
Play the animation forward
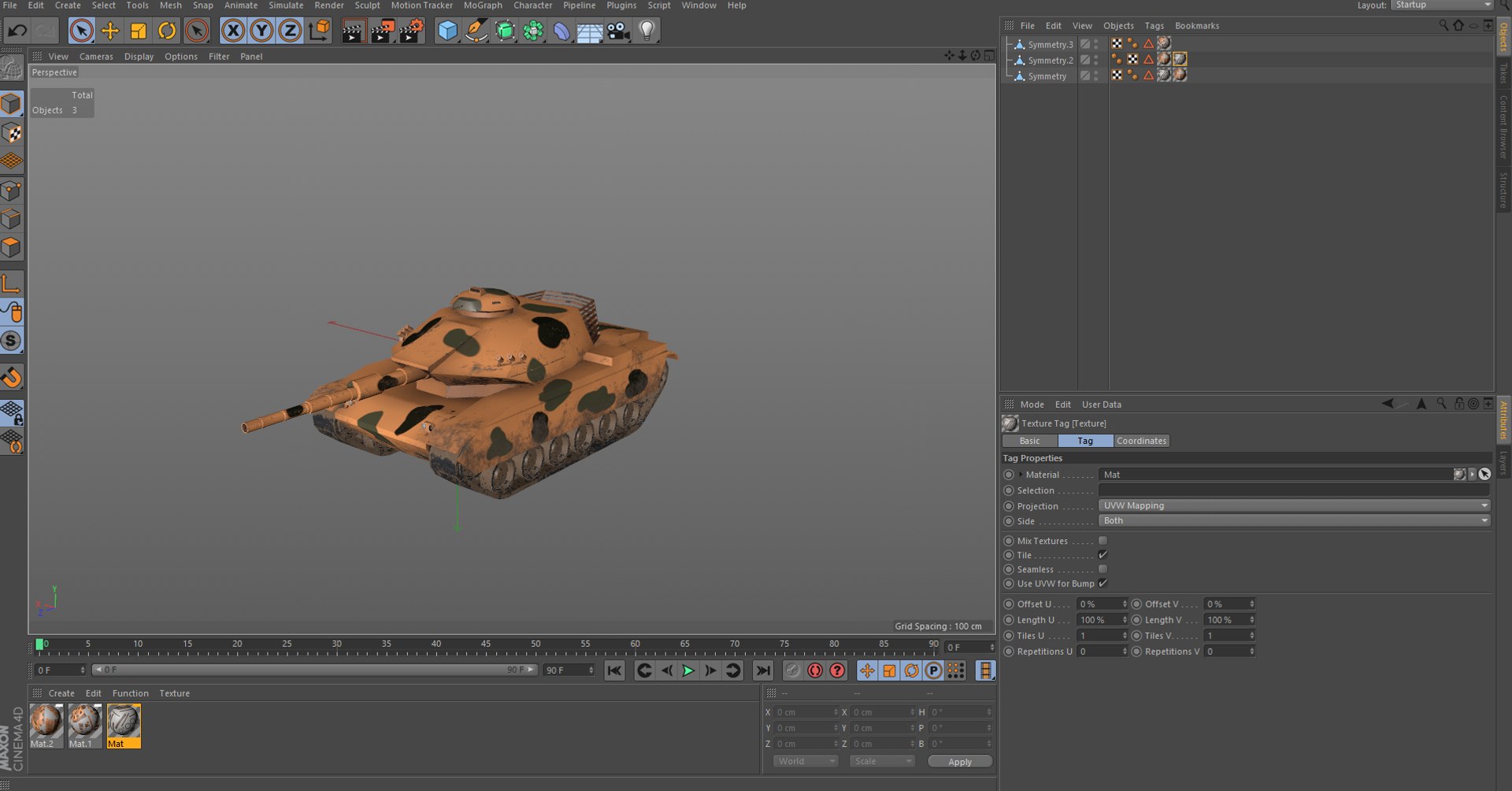tap(687, 671)
